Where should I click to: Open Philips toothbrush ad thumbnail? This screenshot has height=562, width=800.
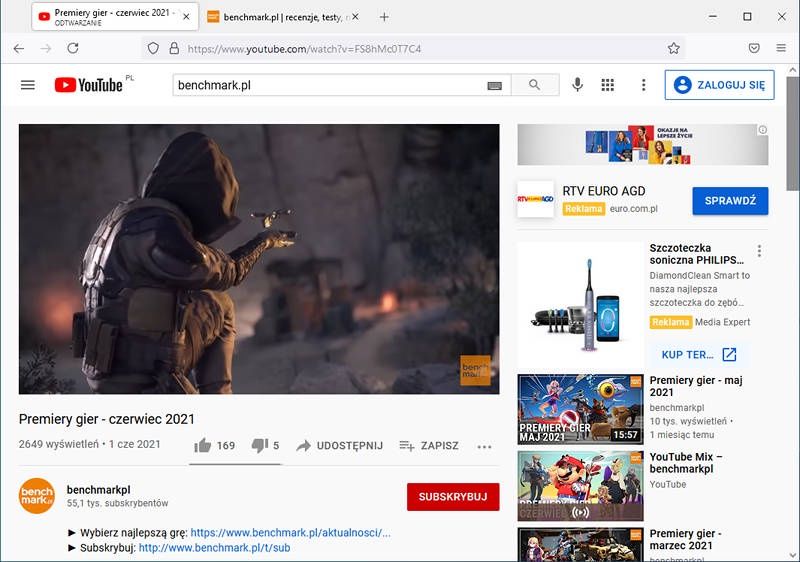pyautogui.click(x=581, y=304)
